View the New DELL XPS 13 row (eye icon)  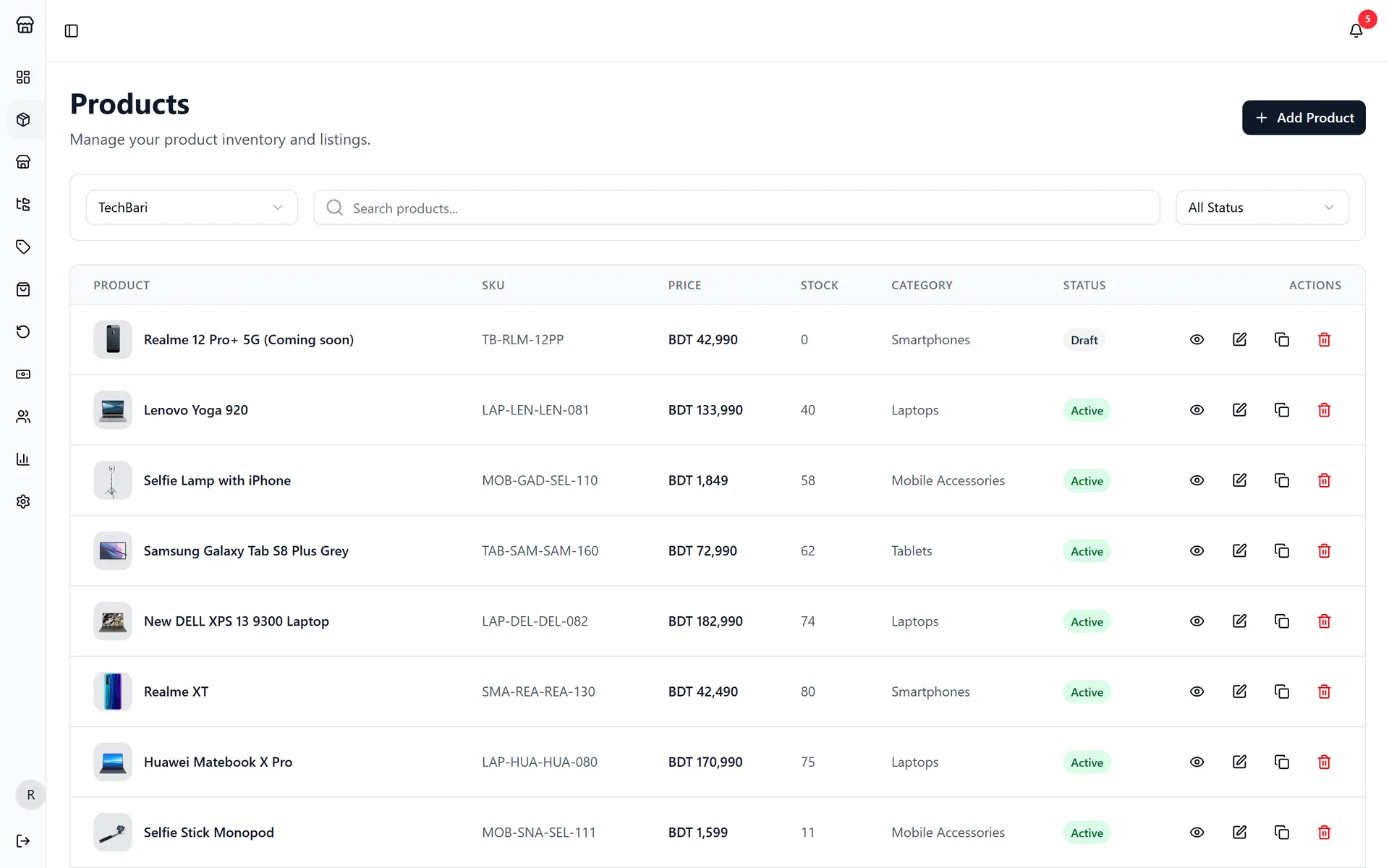click(x=1197, y=621)
